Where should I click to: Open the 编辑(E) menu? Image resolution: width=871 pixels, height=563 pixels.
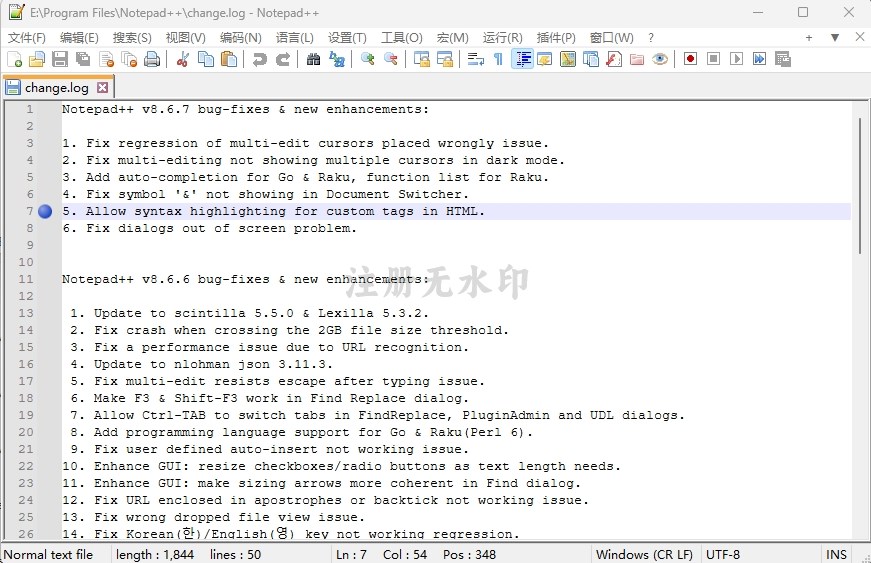click(79, 37)
